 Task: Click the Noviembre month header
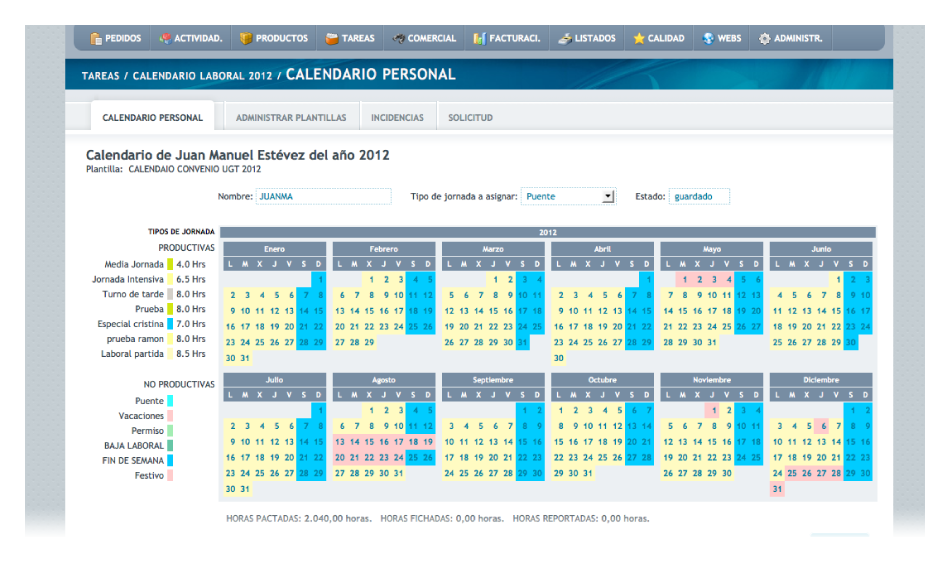[x=712, y=380]
